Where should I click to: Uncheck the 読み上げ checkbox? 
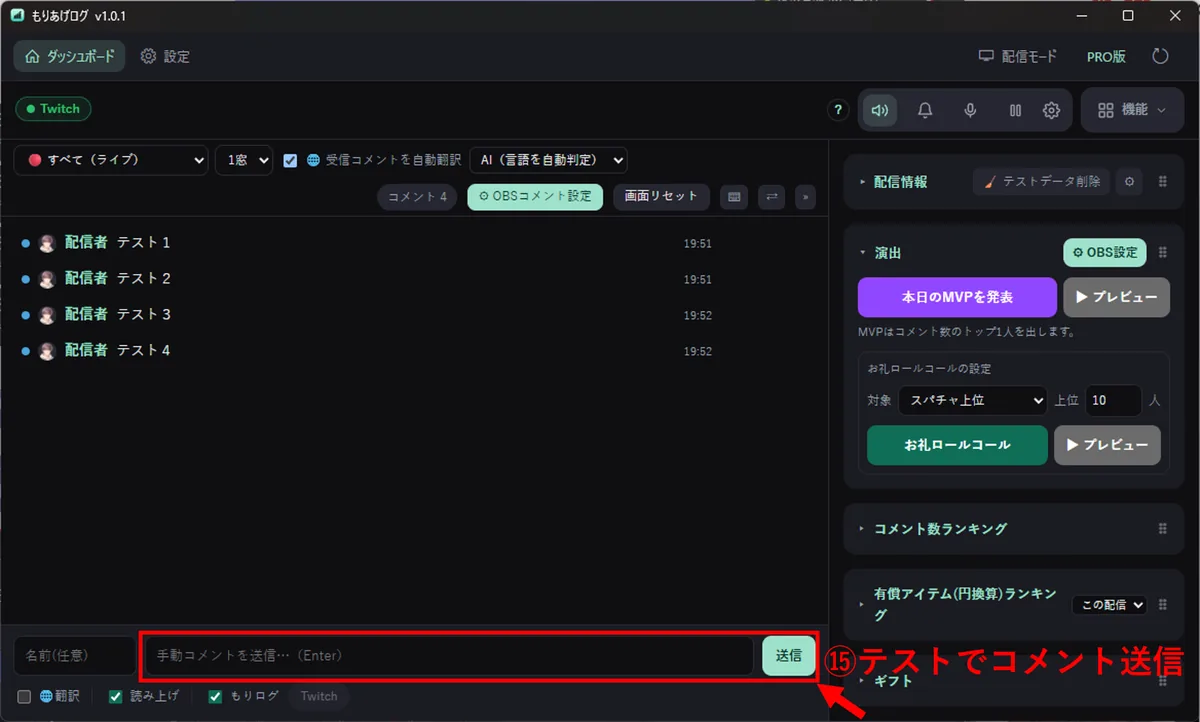click(x=115, y=696)
